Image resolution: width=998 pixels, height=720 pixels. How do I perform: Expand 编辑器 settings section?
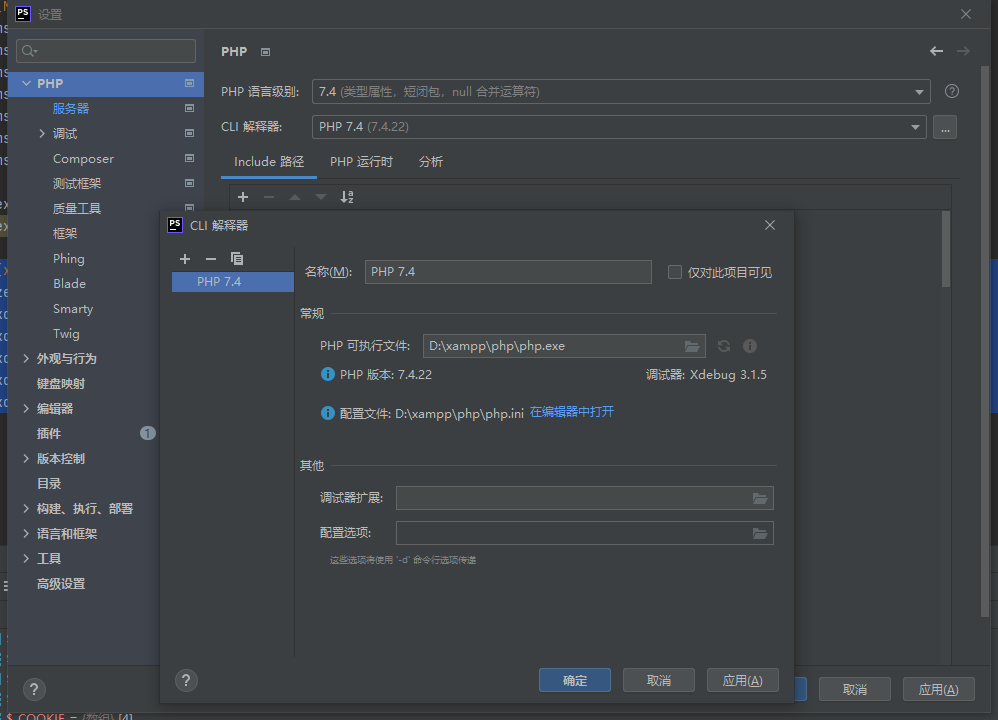[26, 409]
